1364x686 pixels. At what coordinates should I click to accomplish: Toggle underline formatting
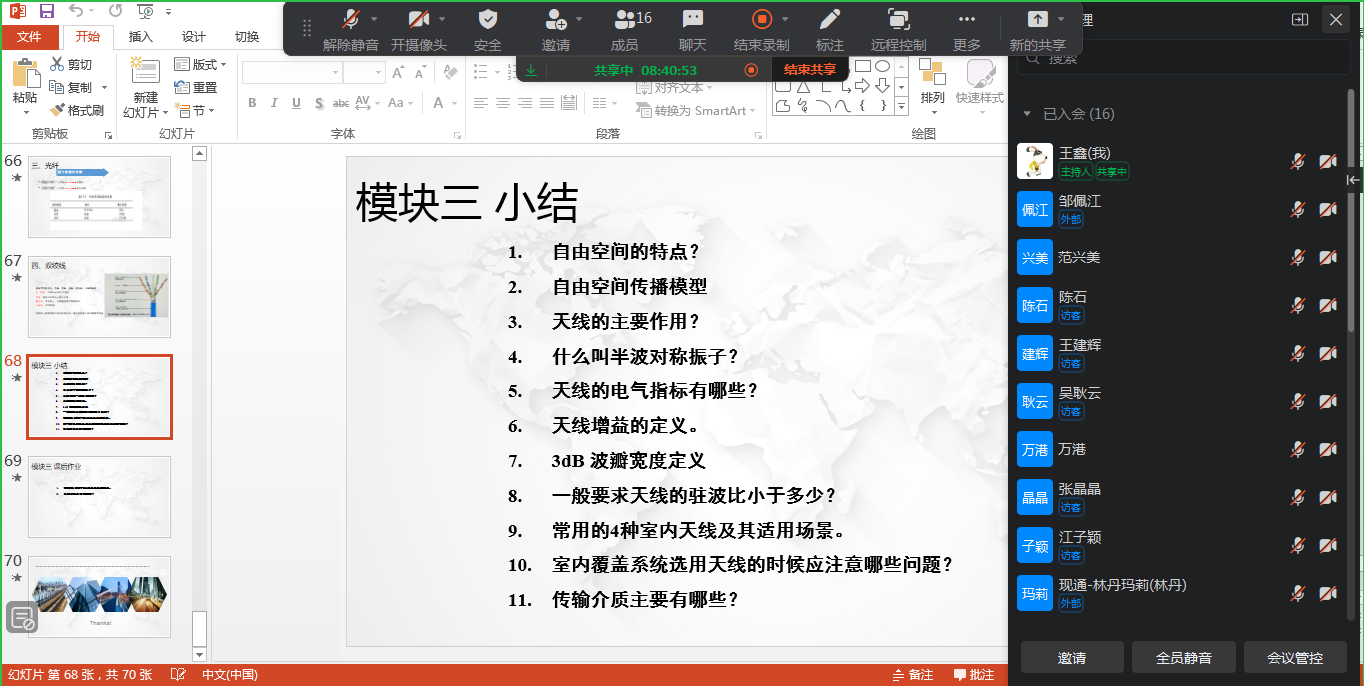[x=297, y=103]
